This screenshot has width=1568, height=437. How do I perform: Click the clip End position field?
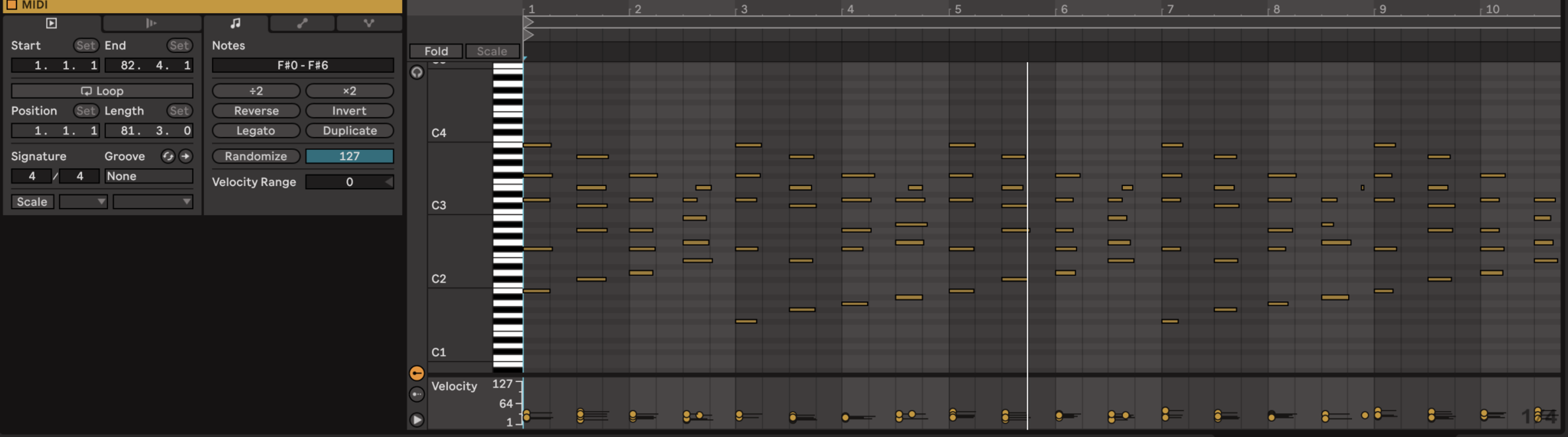point(149,66)
